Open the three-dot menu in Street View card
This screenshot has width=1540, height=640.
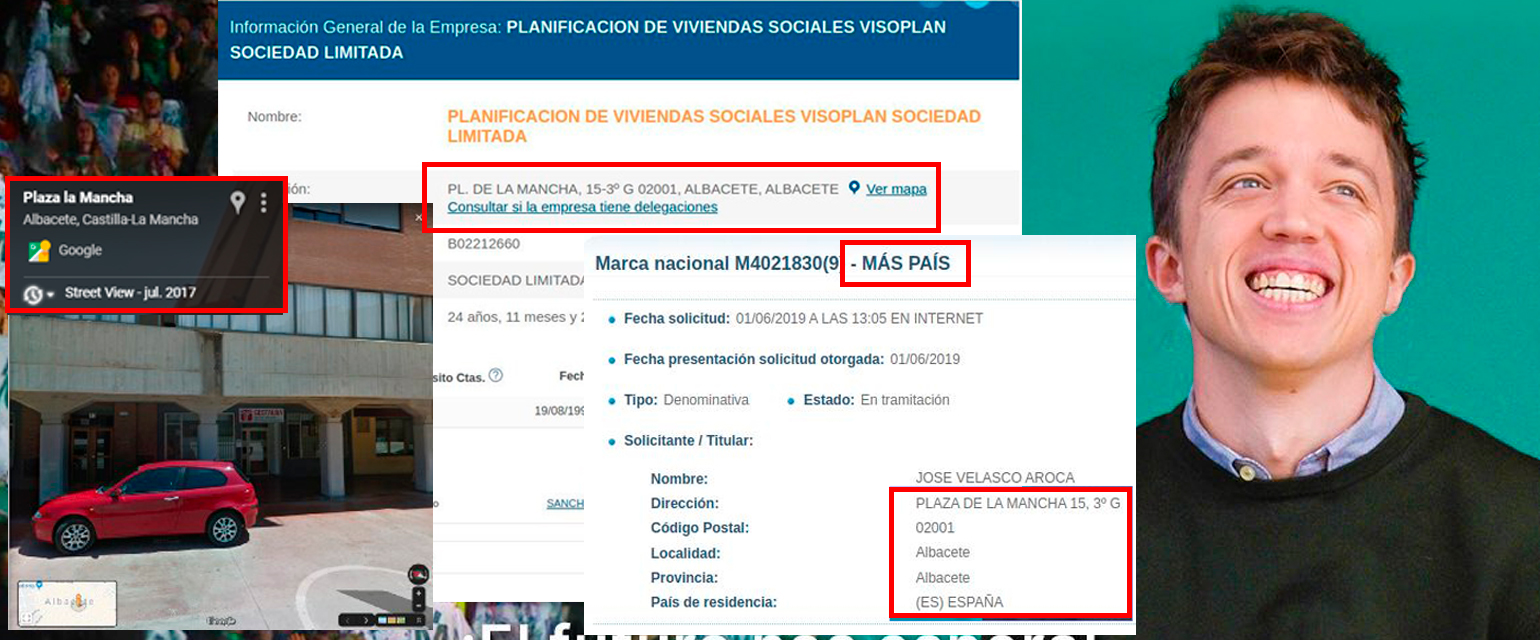point(263,203)
